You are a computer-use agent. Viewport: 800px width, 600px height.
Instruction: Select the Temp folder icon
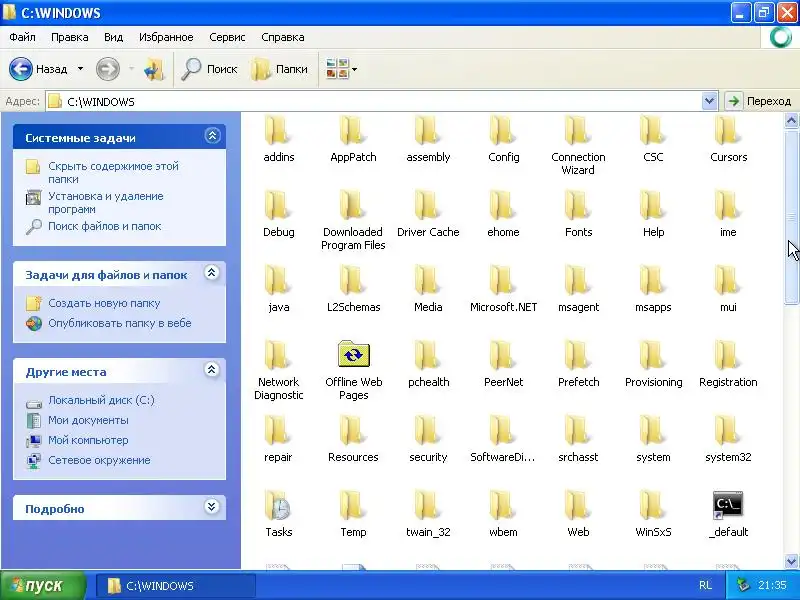353,505
